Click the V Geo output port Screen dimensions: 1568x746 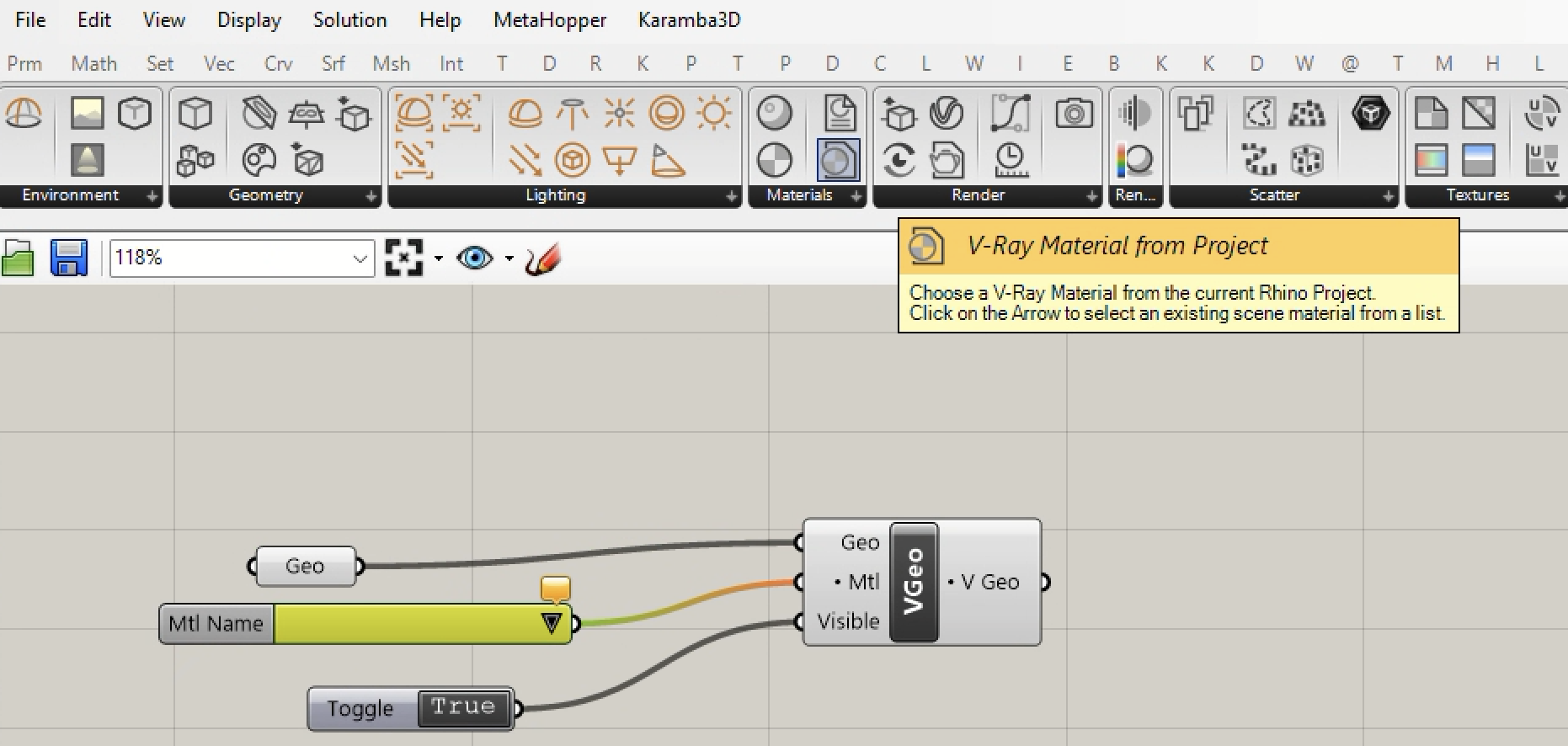pos(1044,582)
